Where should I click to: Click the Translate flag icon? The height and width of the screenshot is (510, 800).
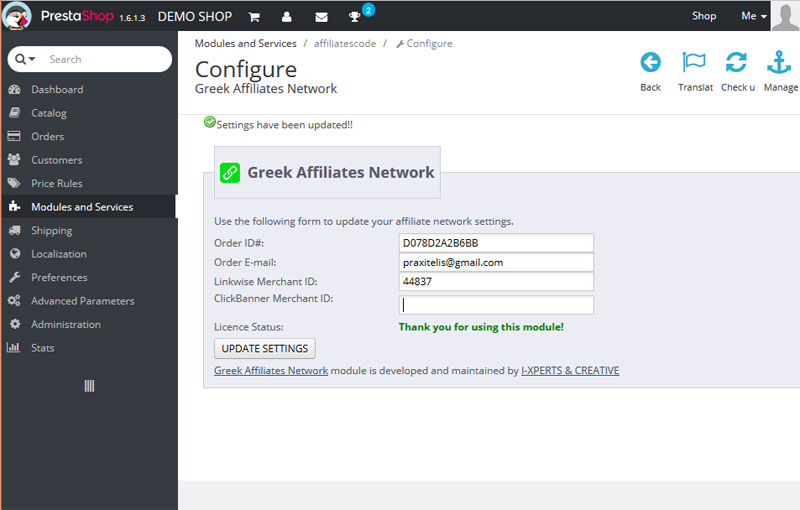694,63
